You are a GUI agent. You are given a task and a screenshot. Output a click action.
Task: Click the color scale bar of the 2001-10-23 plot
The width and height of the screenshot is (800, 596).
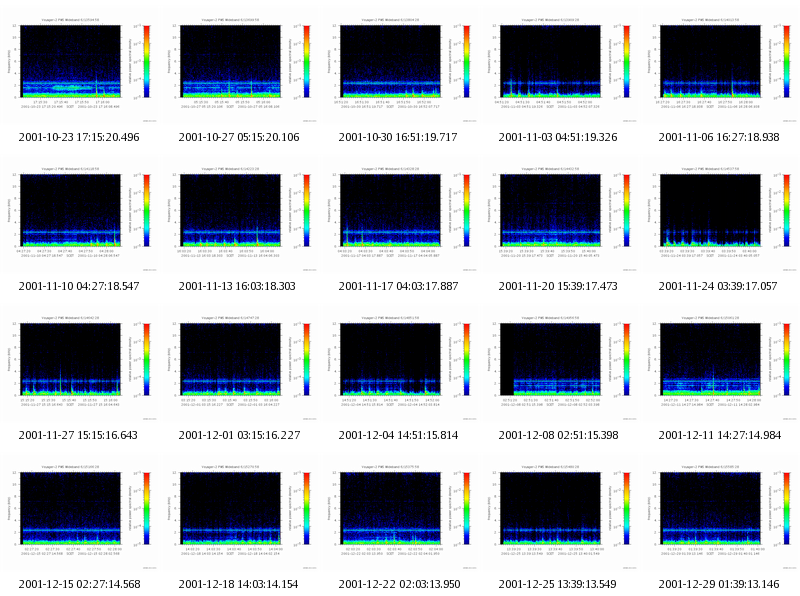point(146,61)
